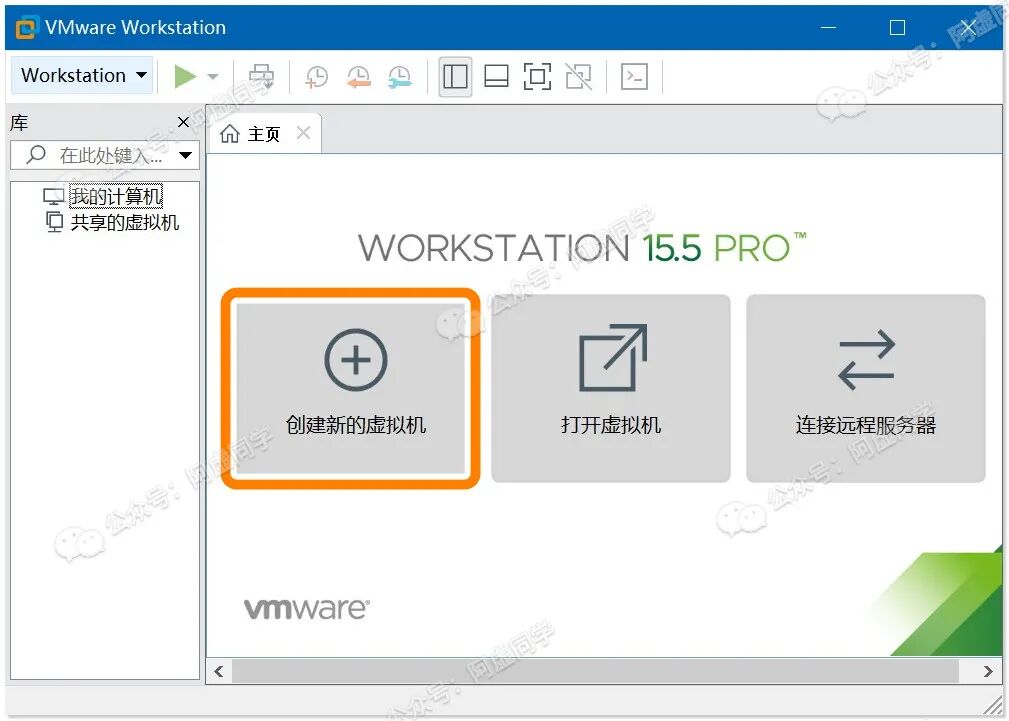Viewport: 1009px width, 721px height.
Task: Take a snapshot of this virtual machine
Action: click(x=317, y=77)
